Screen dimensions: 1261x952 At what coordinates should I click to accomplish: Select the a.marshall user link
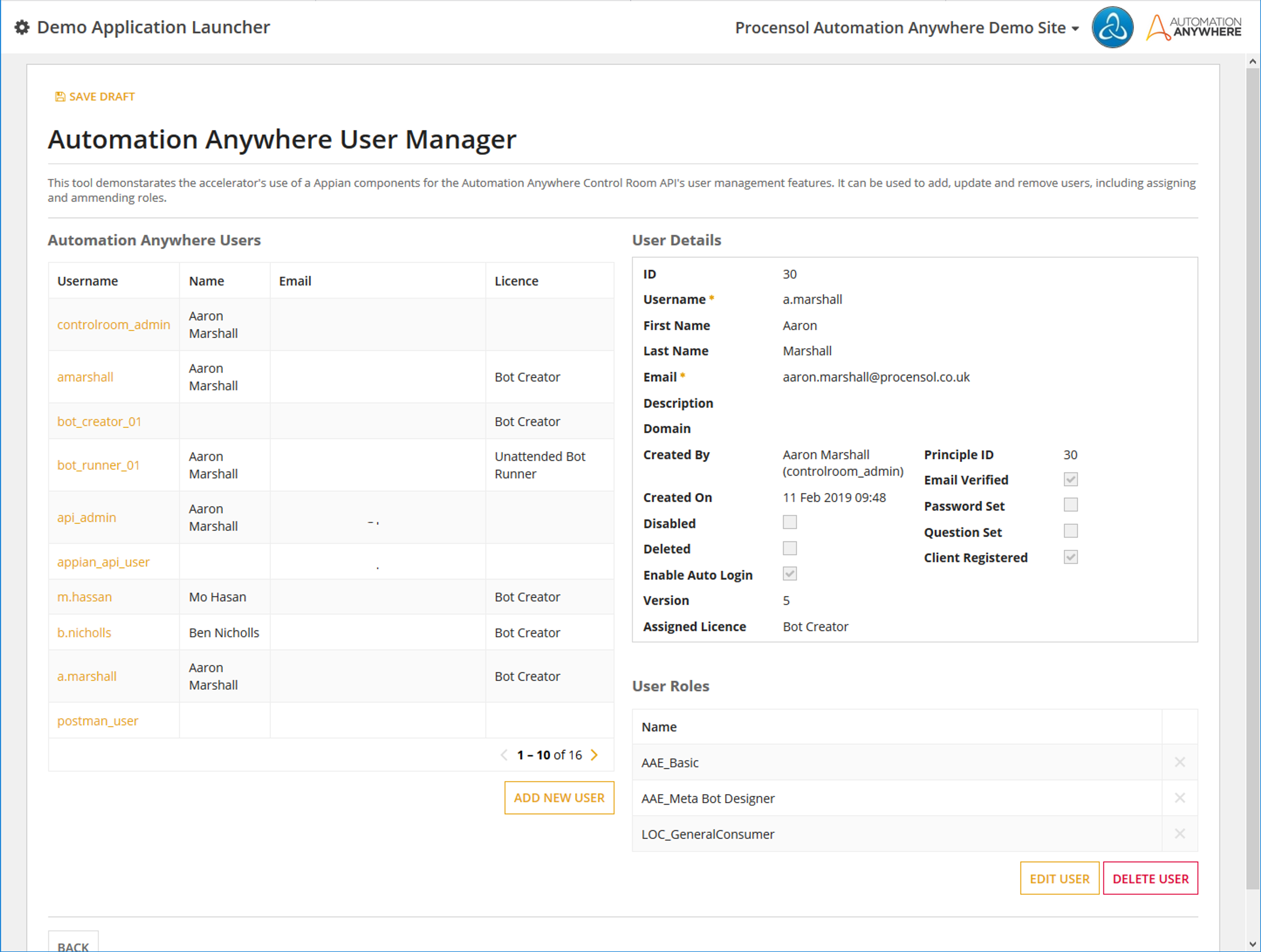[87, 677]
